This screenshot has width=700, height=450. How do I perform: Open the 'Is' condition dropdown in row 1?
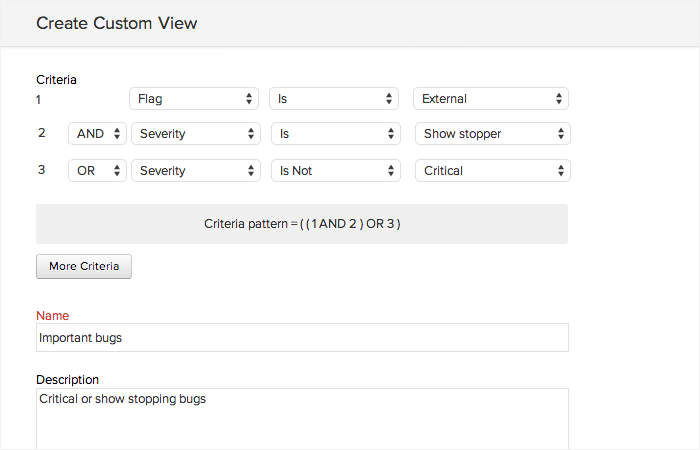pos(334,99)
